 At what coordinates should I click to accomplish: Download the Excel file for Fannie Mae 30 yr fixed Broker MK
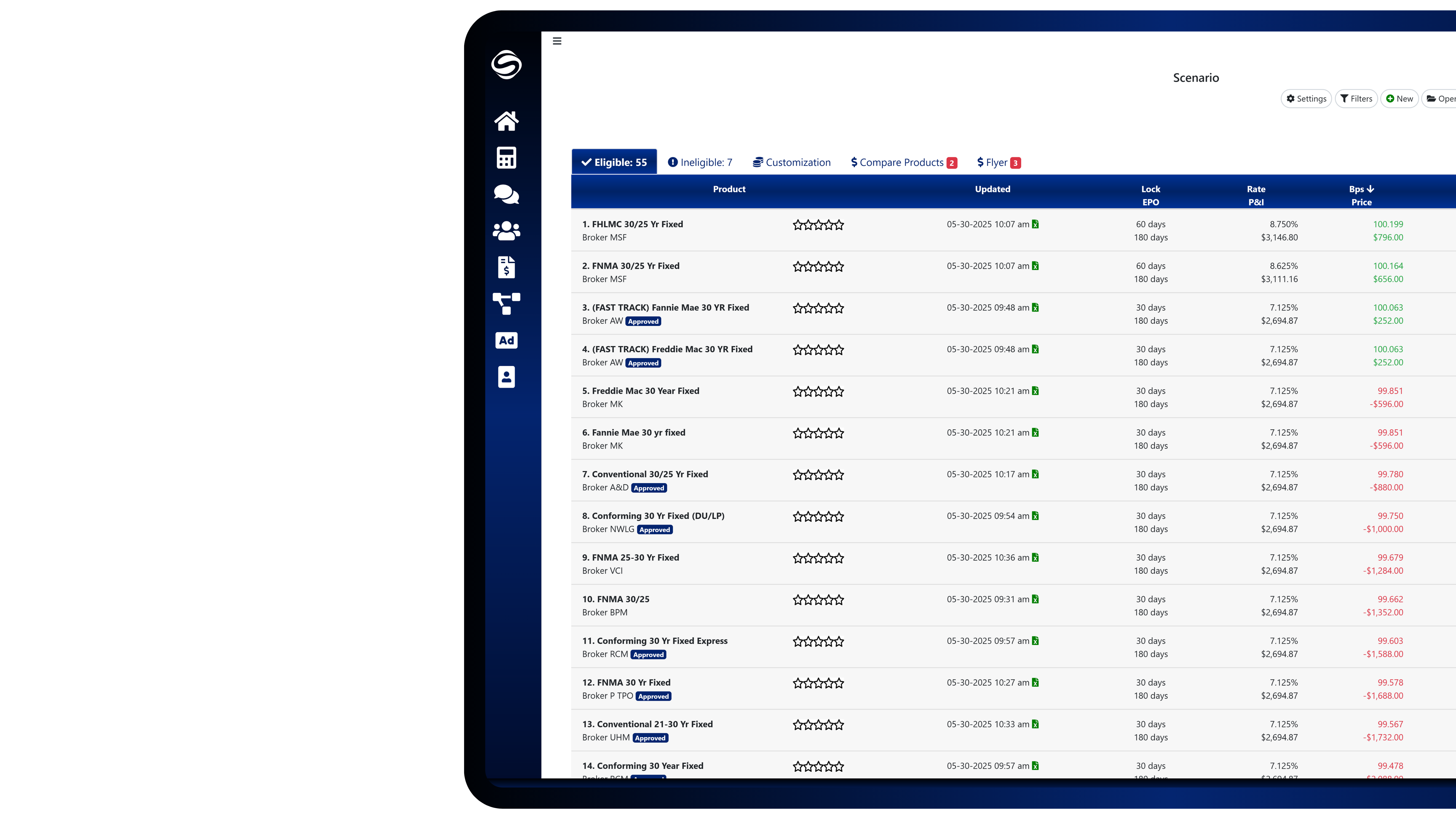(1035, 432)
